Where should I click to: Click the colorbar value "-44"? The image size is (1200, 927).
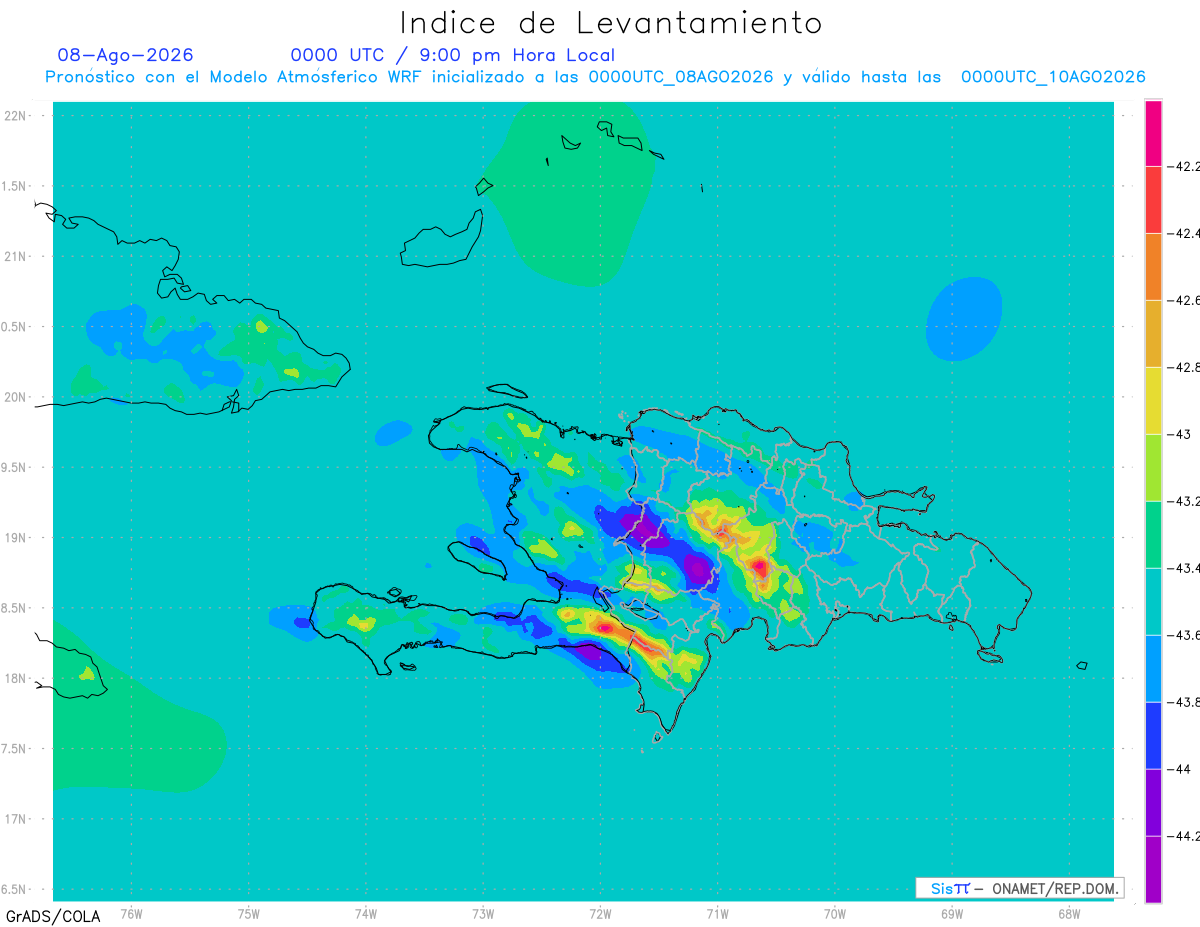pyautogui.click(x=1180, y=769)
